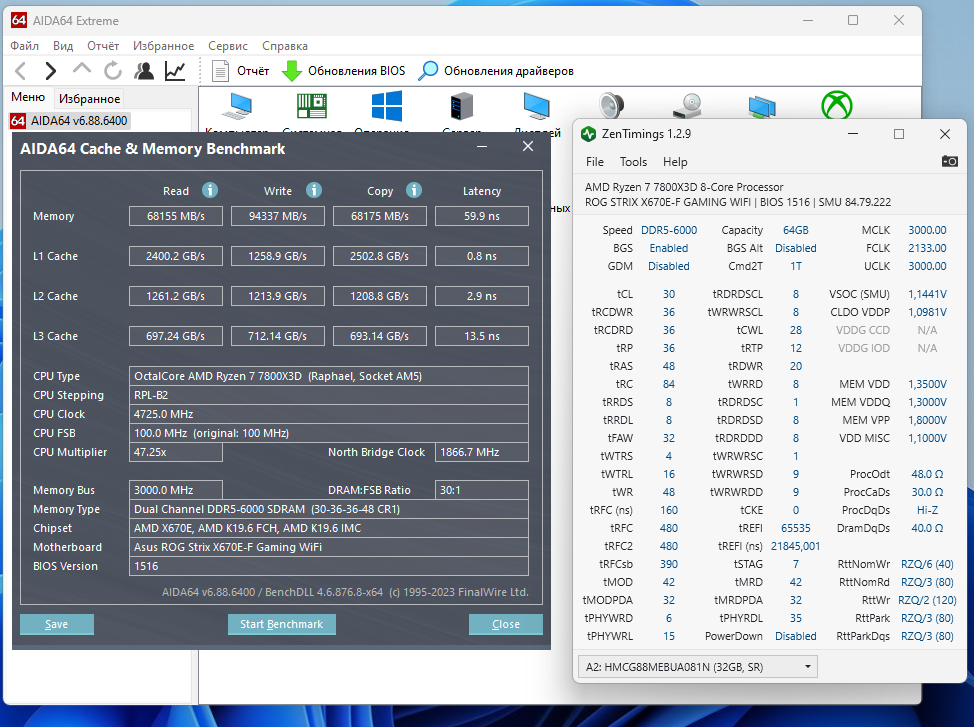Open the Файл menu
The height and width of the screenshot is (727, 974).
click(x=24, y=46)
